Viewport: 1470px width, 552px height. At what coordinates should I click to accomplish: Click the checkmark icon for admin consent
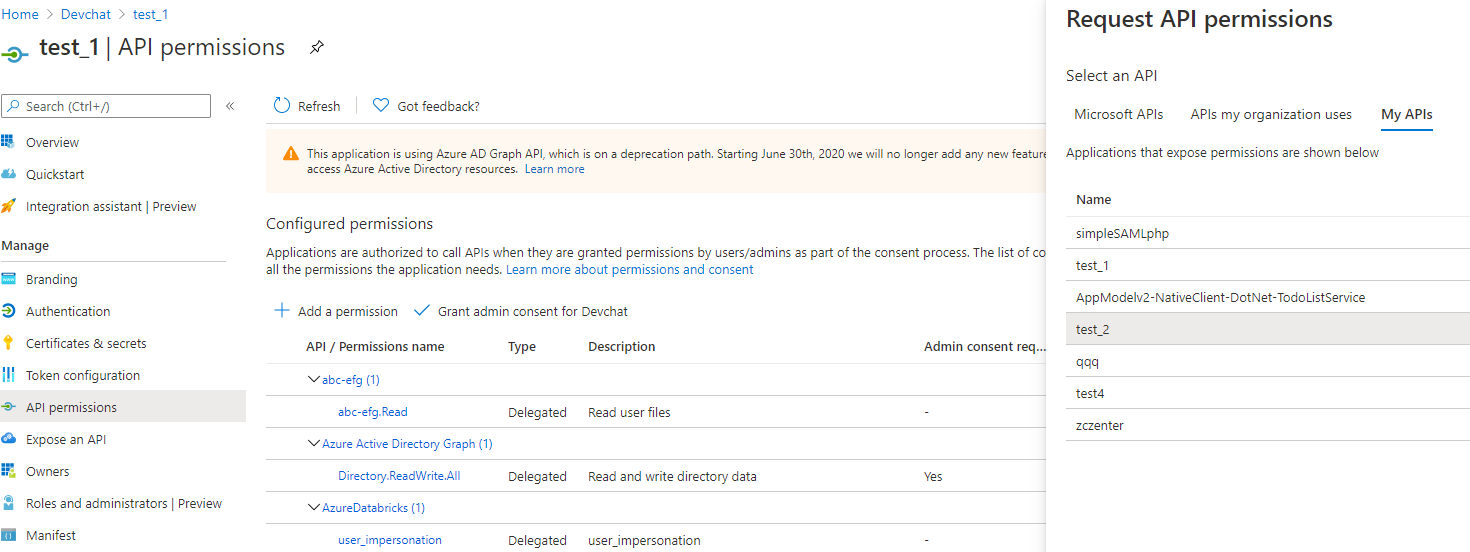pyautogui.click(x=422, y=311)
